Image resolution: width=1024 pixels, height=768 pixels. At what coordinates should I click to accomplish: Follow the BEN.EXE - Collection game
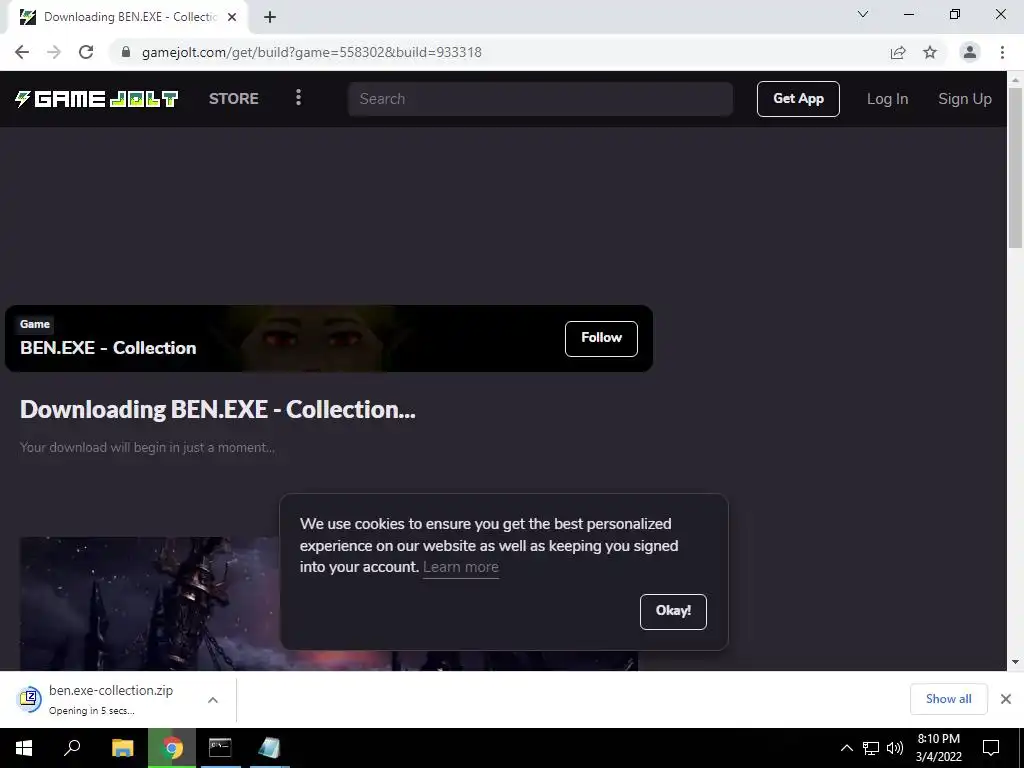[601, 338]
